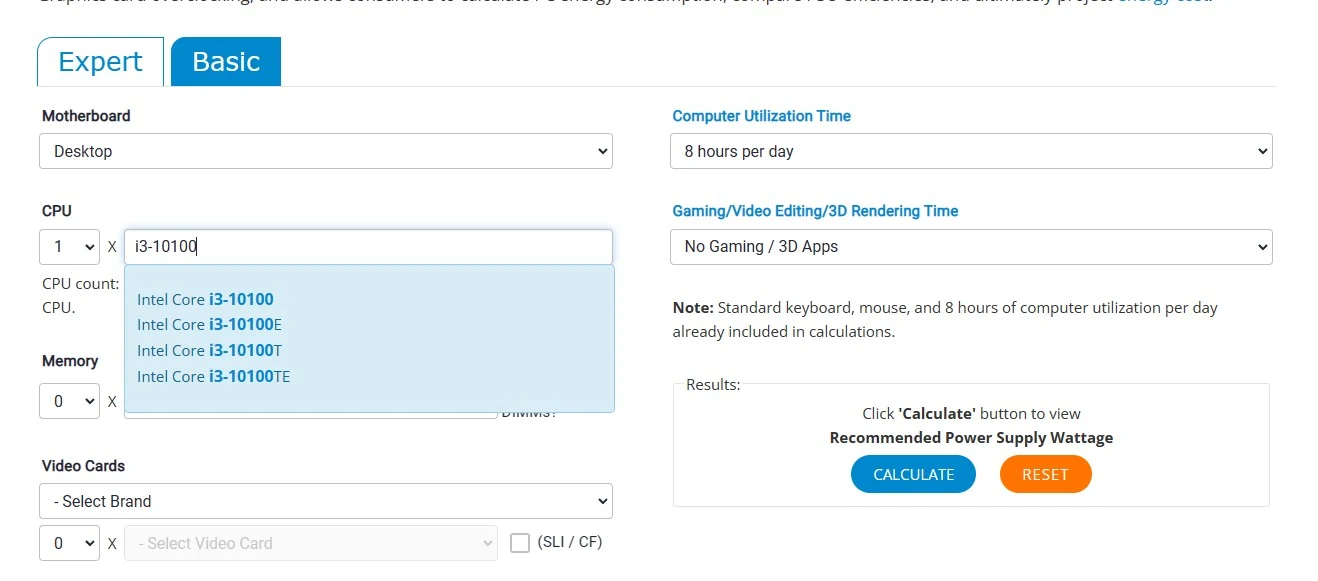1318x581 pixels.
Task: Switch to the Expert tab
Action: tap(100, 62)
